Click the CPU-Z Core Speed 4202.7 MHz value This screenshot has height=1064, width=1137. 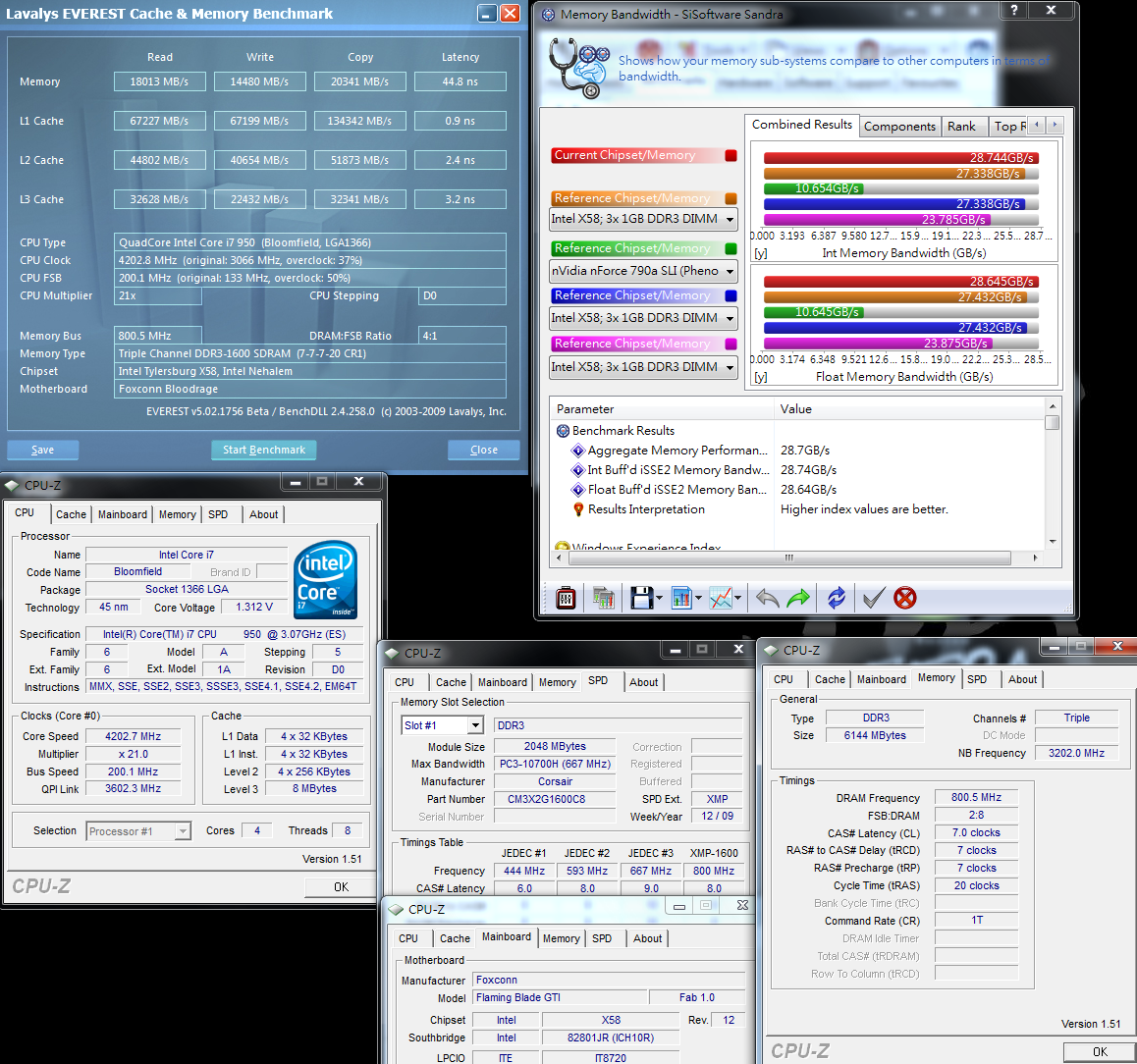(133, 736)
